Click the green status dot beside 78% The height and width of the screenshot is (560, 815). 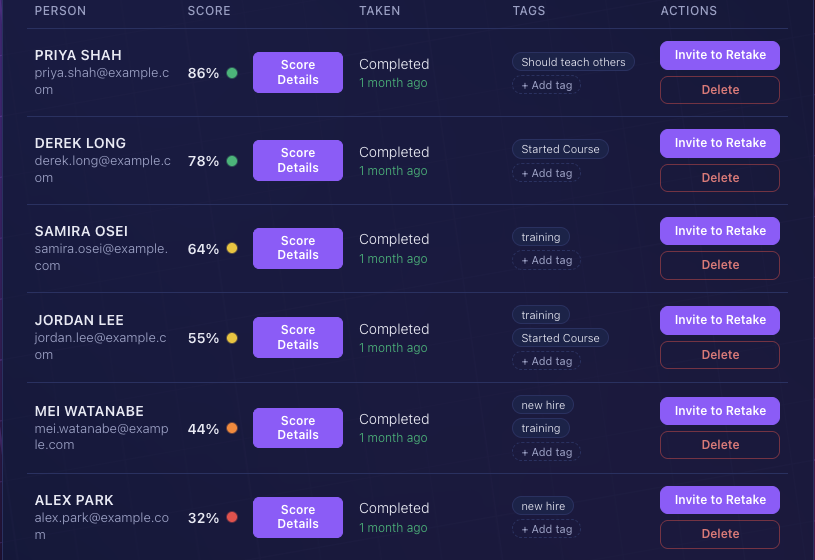232,161
